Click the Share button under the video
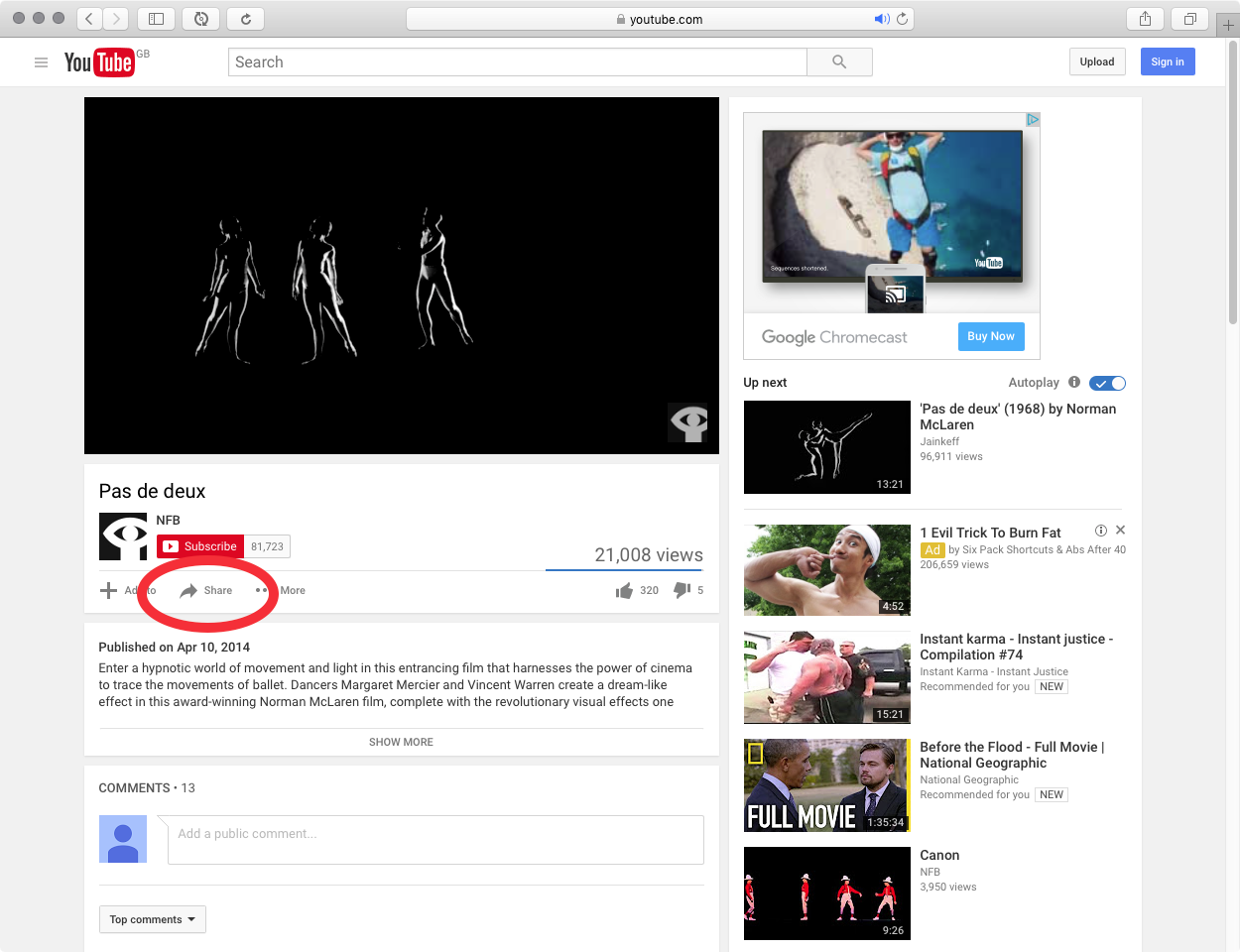Viewport: 1240px width, 952px height. coord(205,590)
